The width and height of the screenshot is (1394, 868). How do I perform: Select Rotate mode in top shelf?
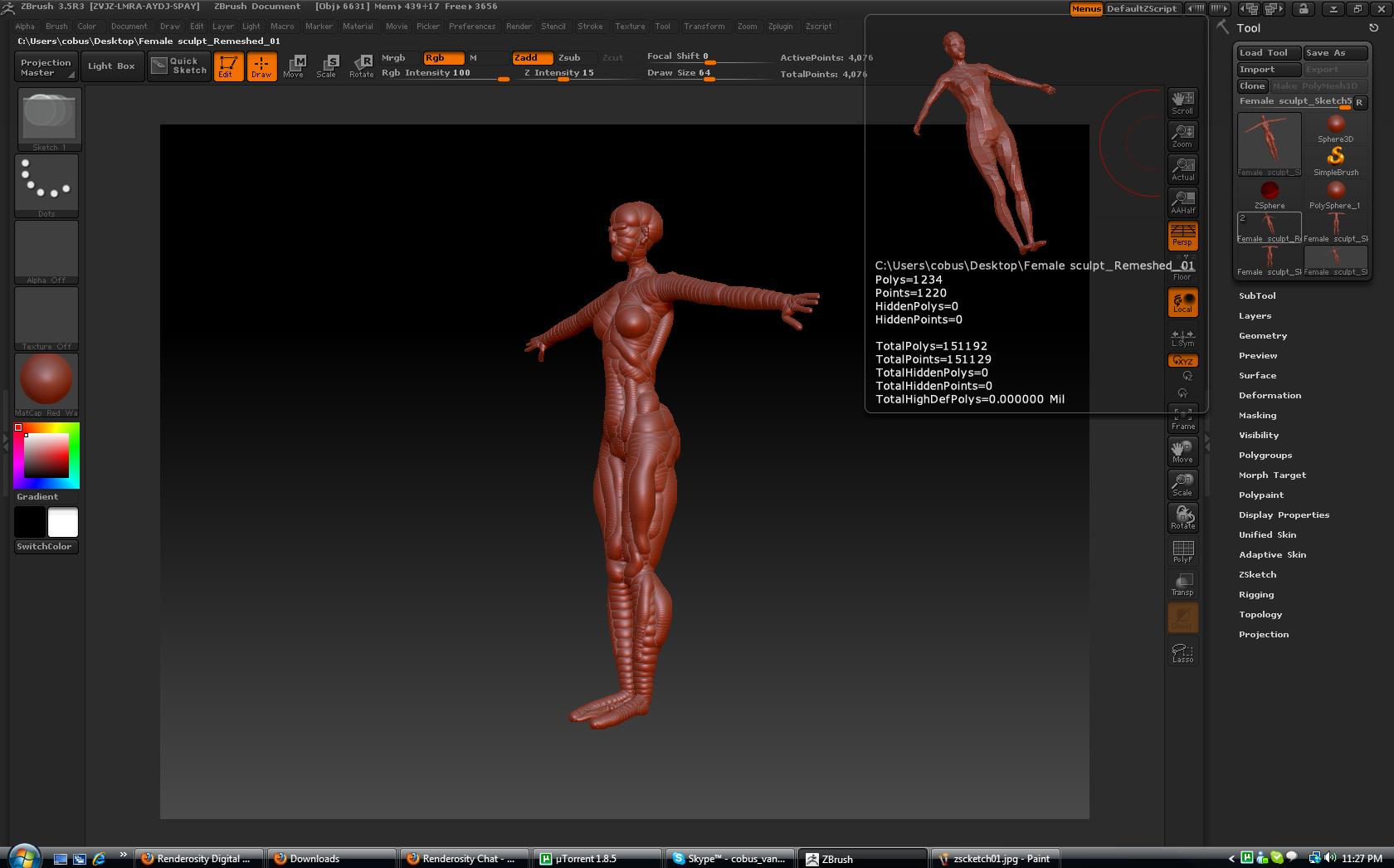361,66
